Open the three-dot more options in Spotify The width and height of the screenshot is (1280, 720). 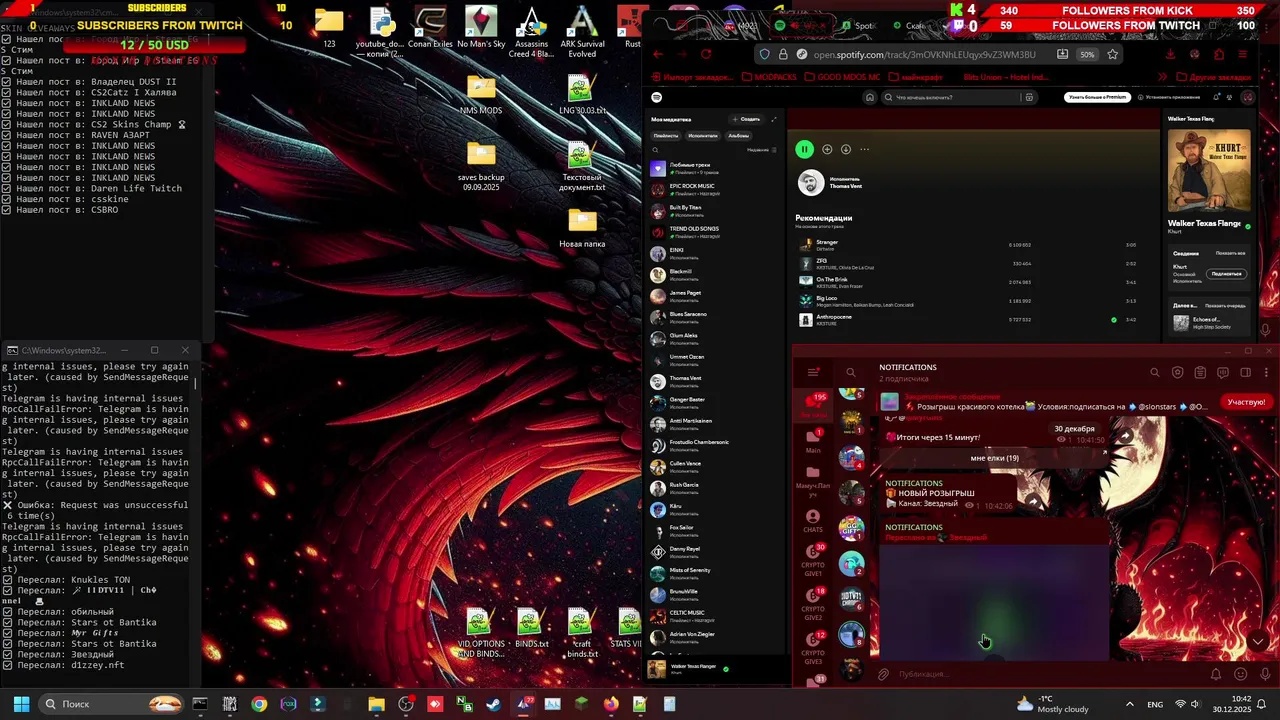(865, 149)
